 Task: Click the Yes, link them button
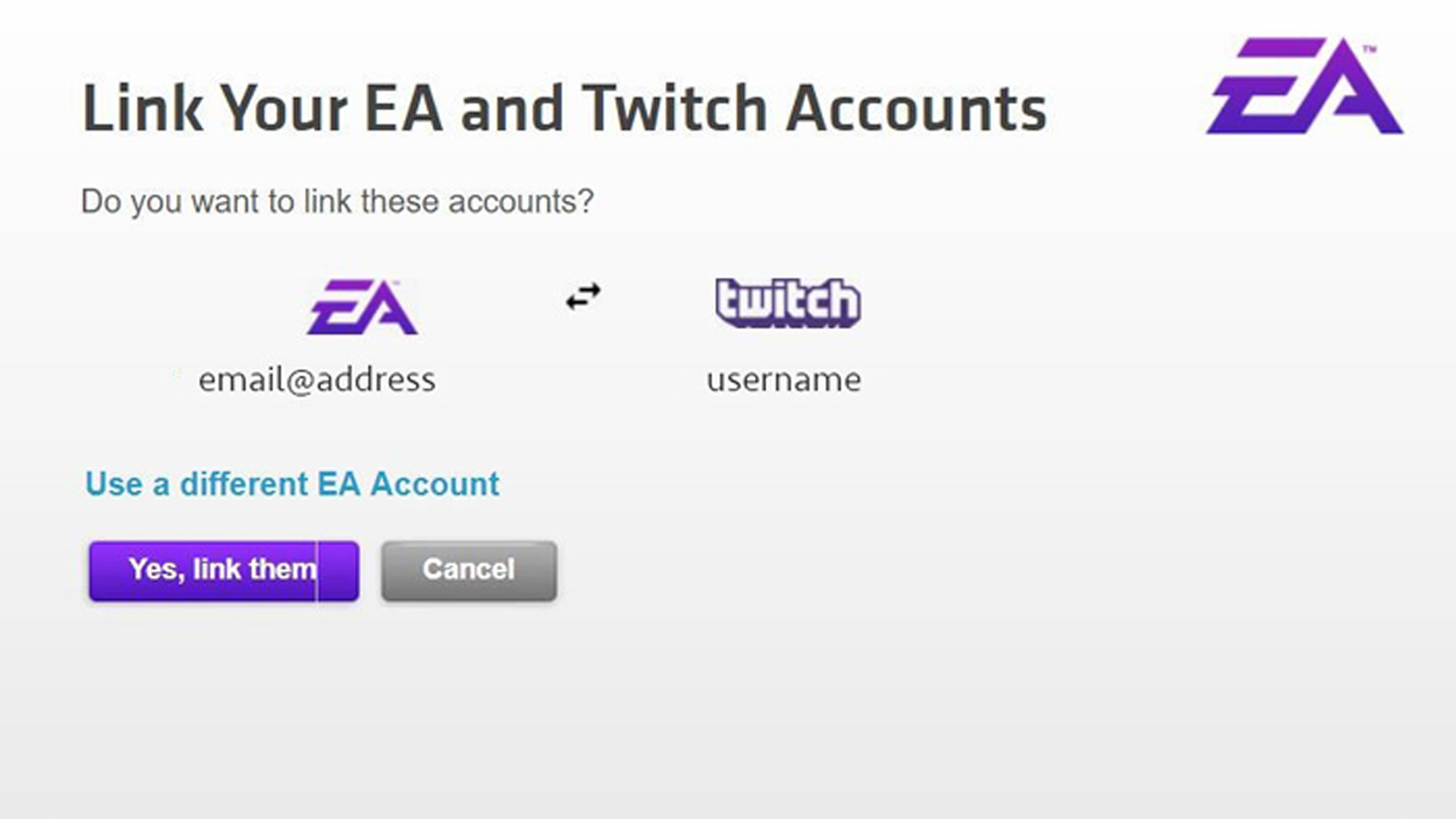click(x=222, y=570)
